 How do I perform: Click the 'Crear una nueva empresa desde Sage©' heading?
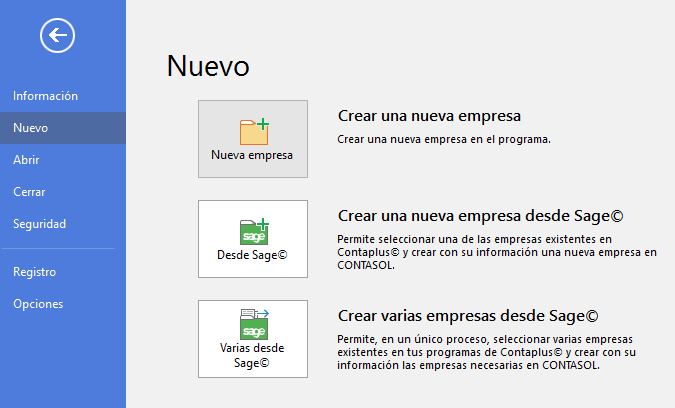click(480, 216)
